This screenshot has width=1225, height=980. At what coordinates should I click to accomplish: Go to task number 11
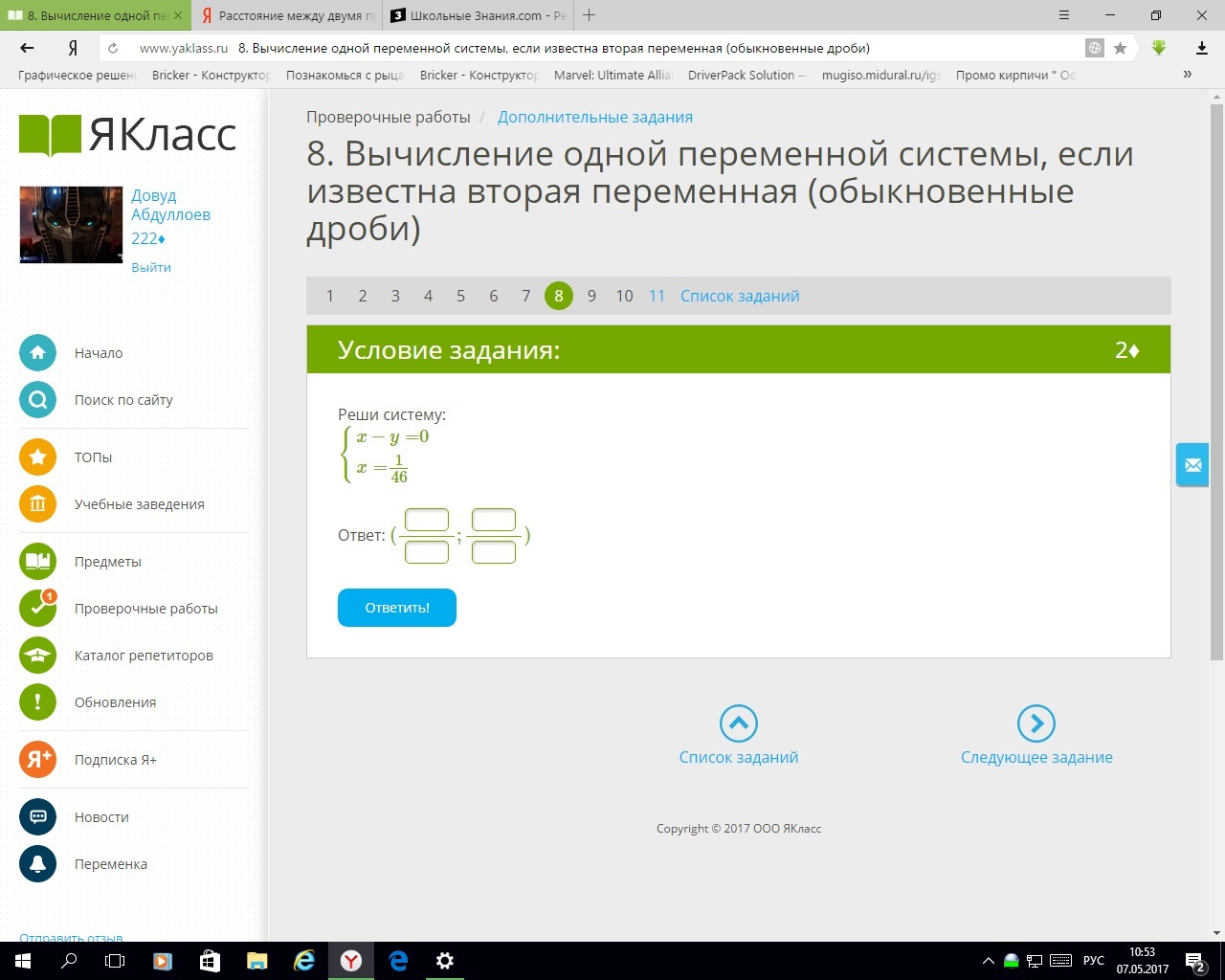(x=657, y=296)
